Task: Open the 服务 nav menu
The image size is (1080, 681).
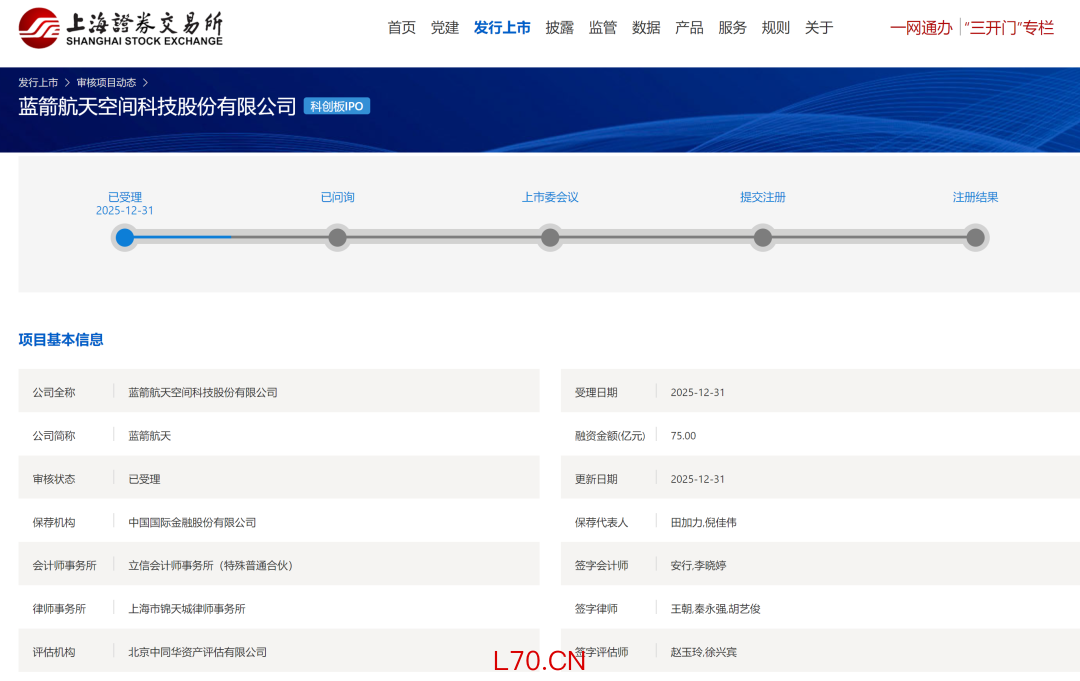Action: 732,28
